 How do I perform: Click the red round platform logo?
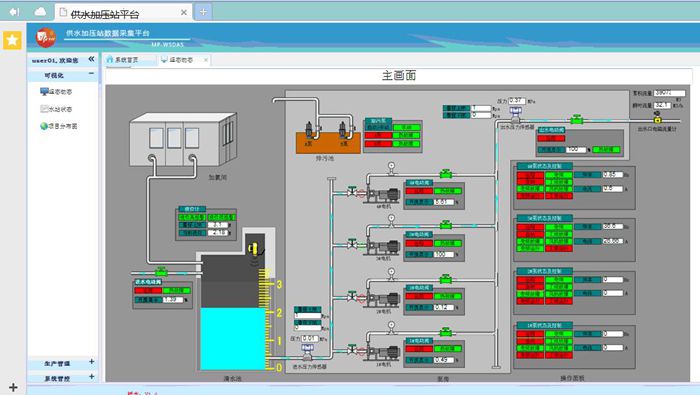46,37
